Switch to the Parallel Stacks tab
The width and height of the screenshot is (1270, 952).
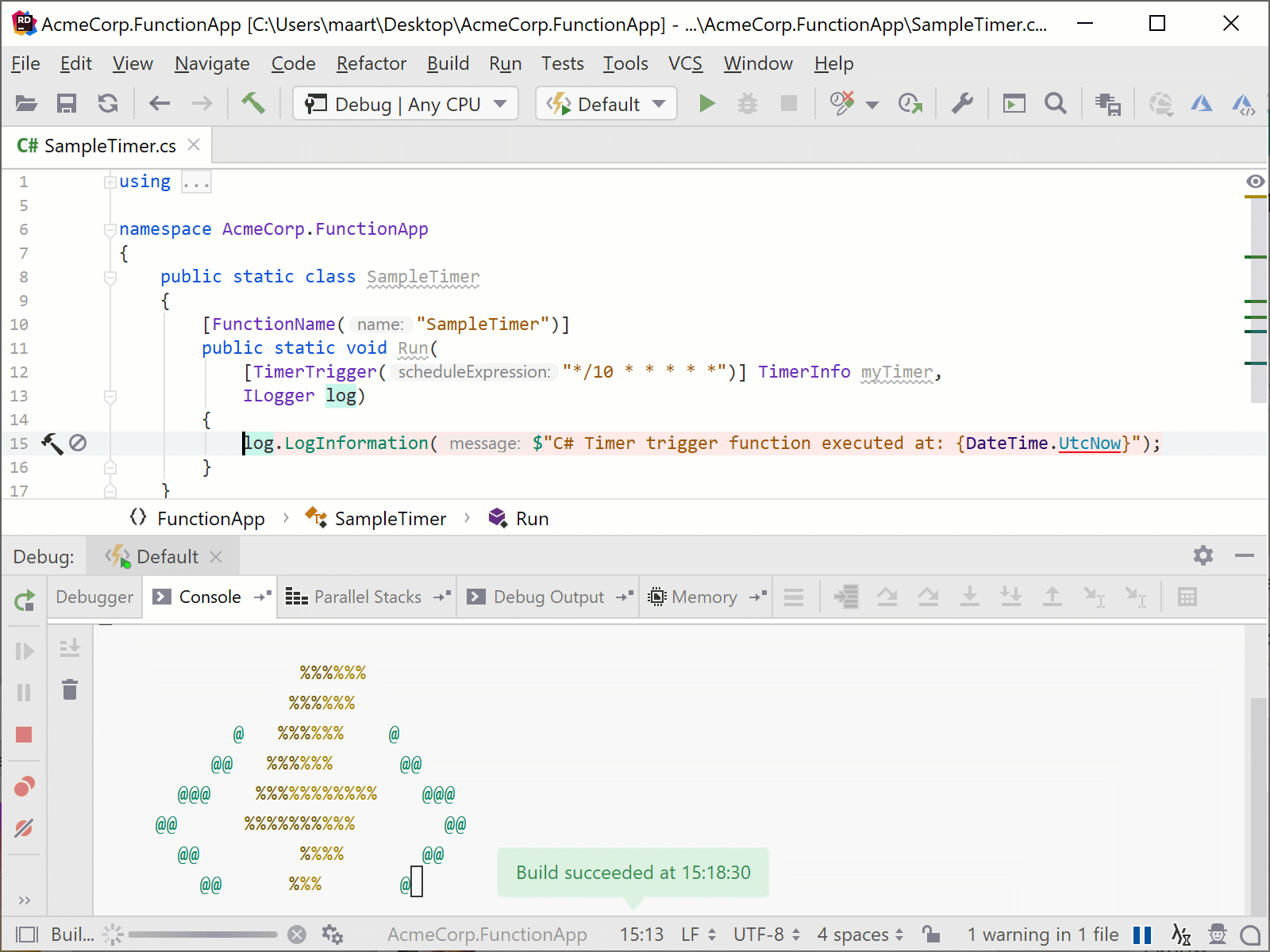368,597
